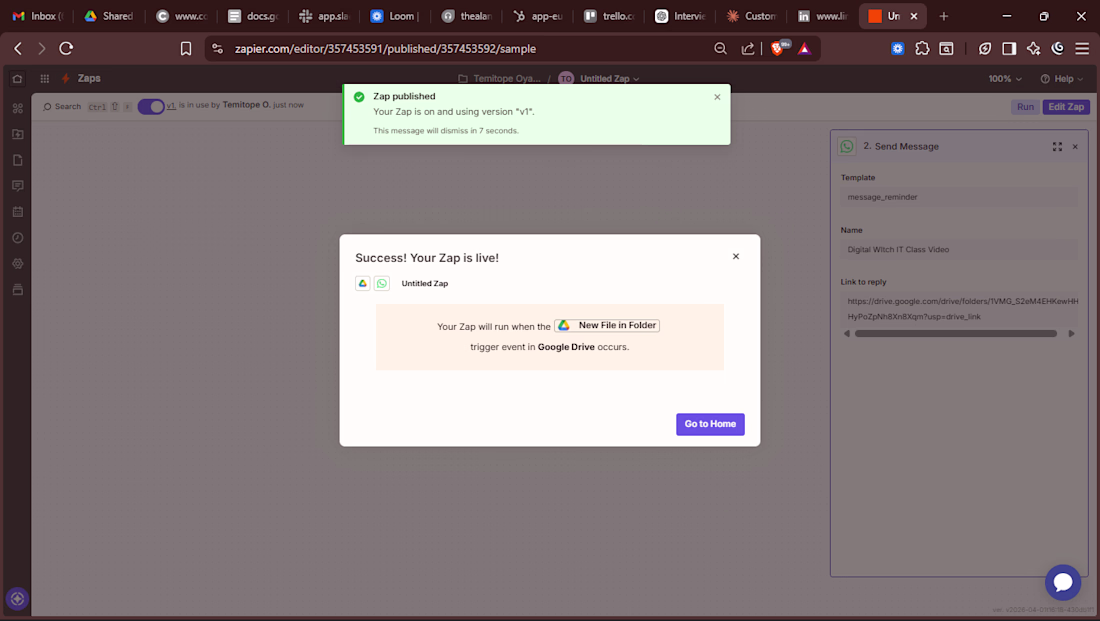1100x621 pixels.
Task: Toggle the browser sidebar panel icon
Action: (x=1009, y=48)
